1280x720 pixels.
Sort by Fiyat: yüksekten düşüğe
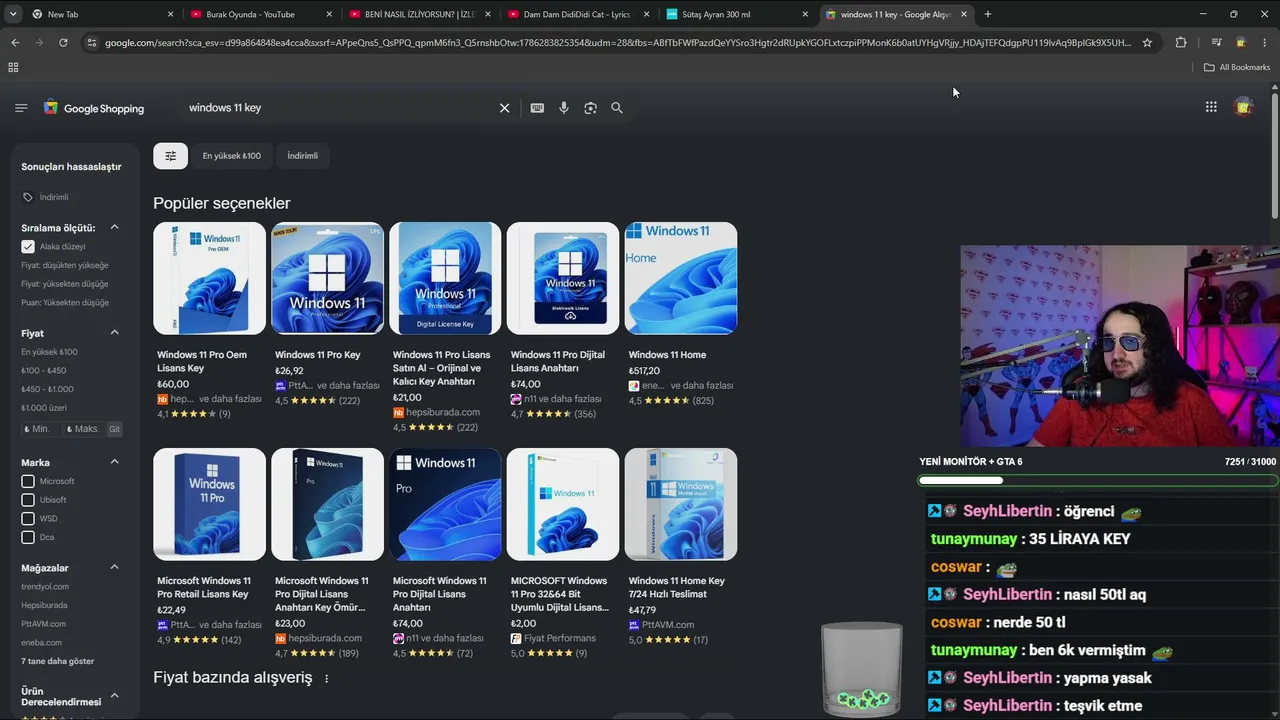click(x=65, y=284)
